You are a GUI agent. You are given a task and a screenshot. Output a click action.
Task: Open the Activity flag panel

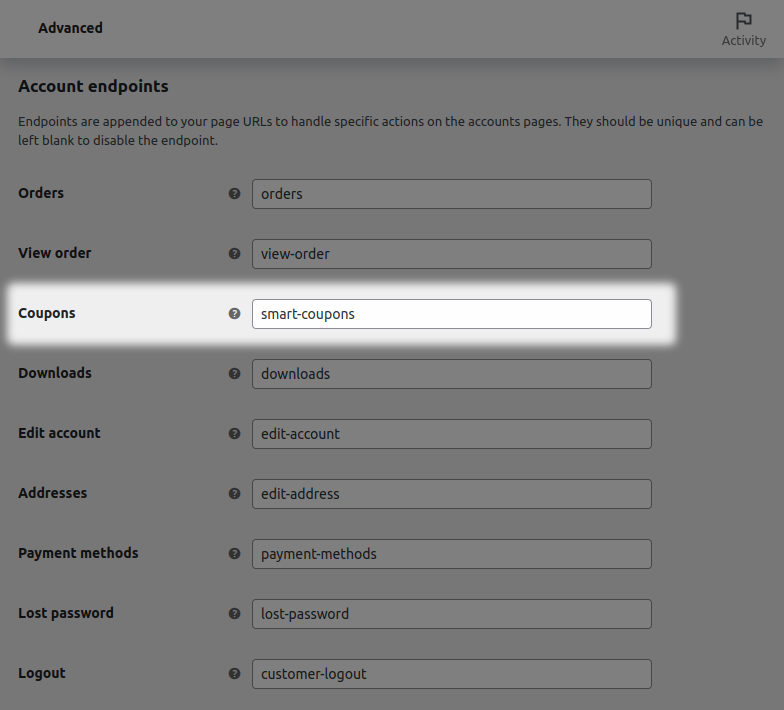pyautogui.click(x=744, y=29)
